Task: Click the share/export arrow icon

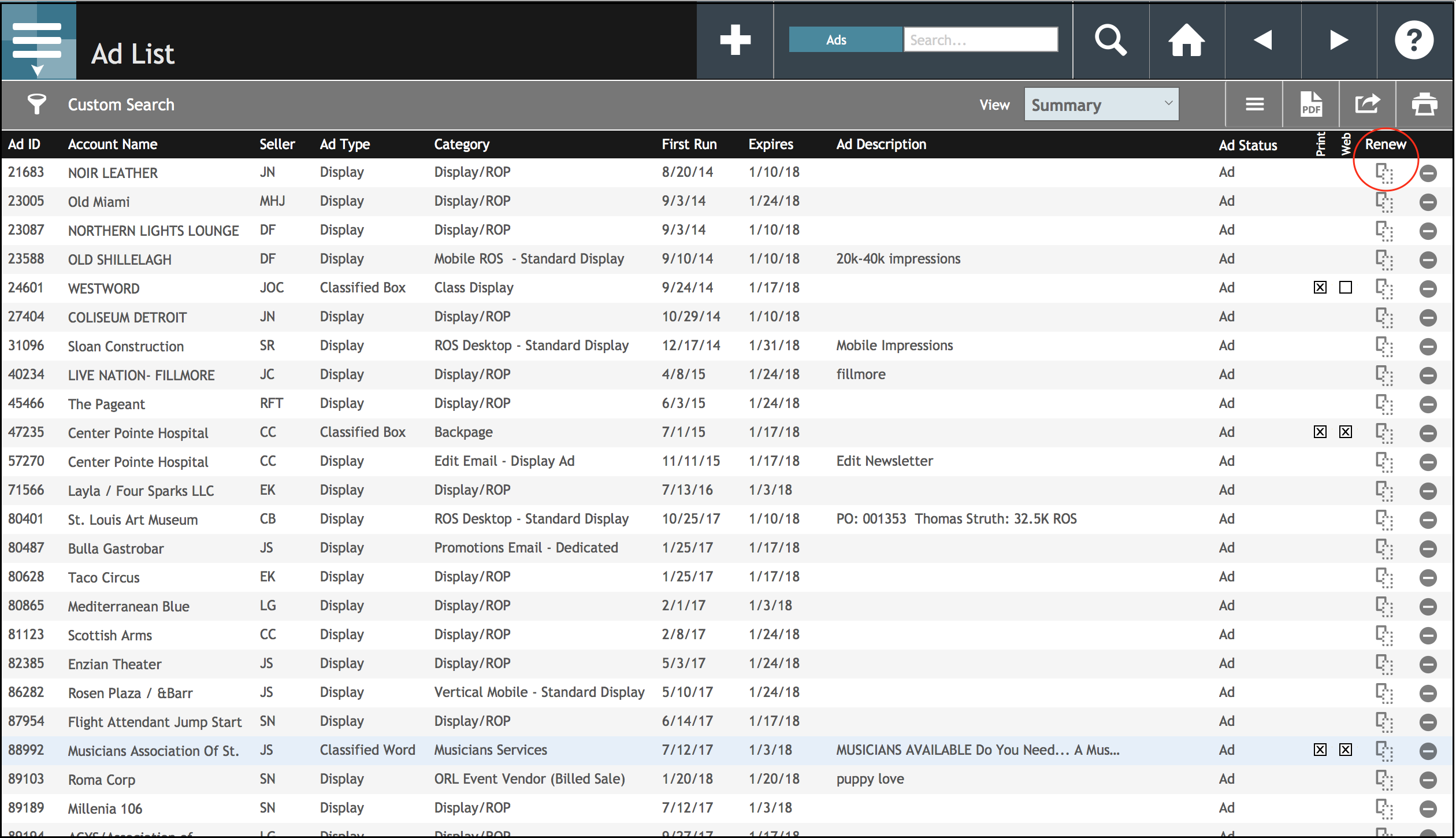Action: click(x=1367, y=105)
